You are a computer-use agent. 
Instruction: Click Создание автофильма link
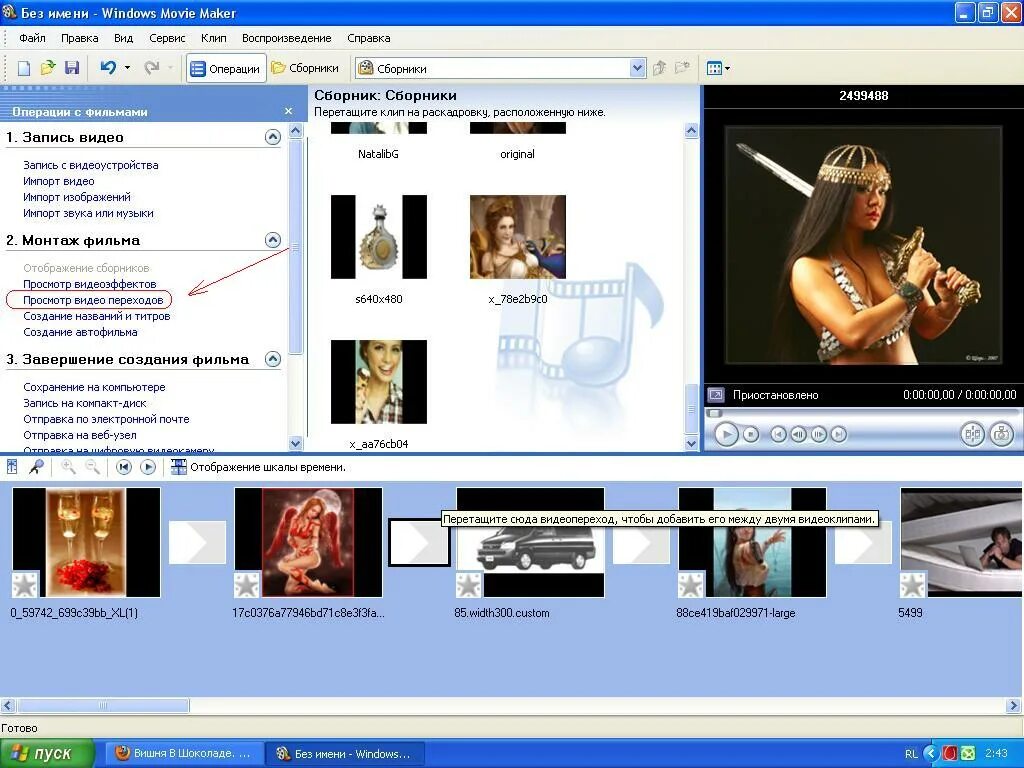[80, 332]
